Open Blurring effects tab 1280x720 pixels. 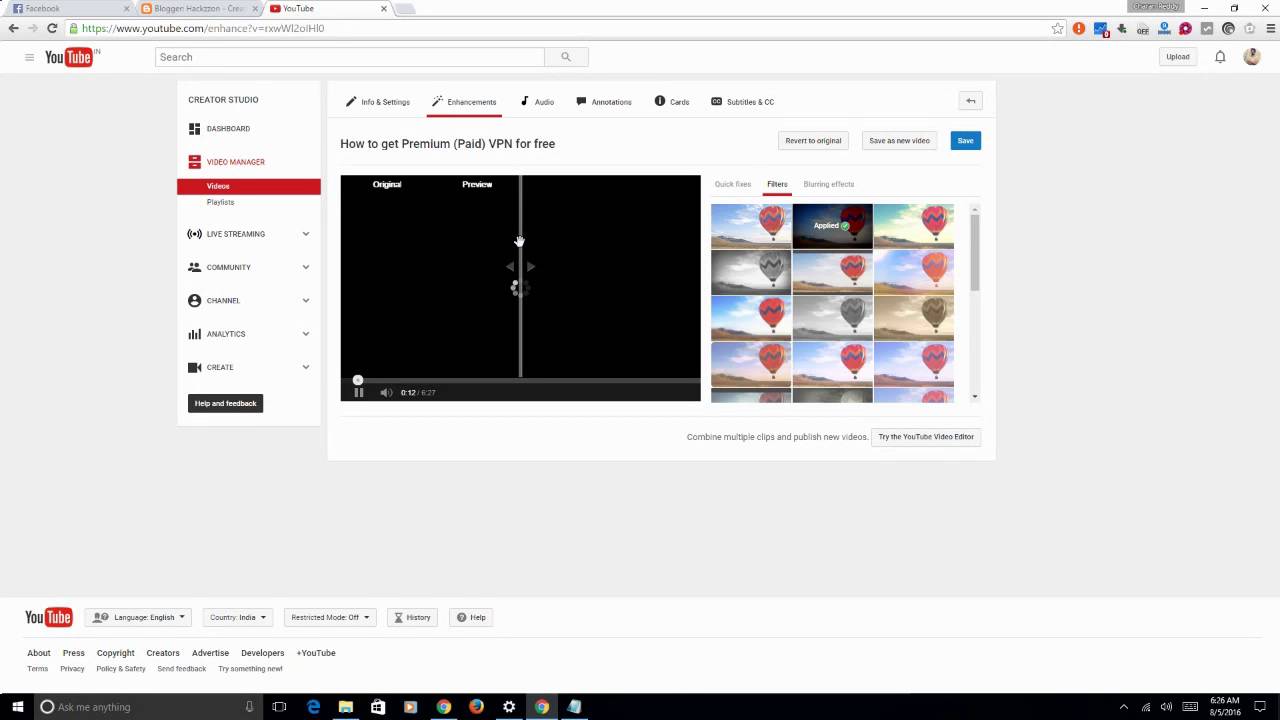829,184
